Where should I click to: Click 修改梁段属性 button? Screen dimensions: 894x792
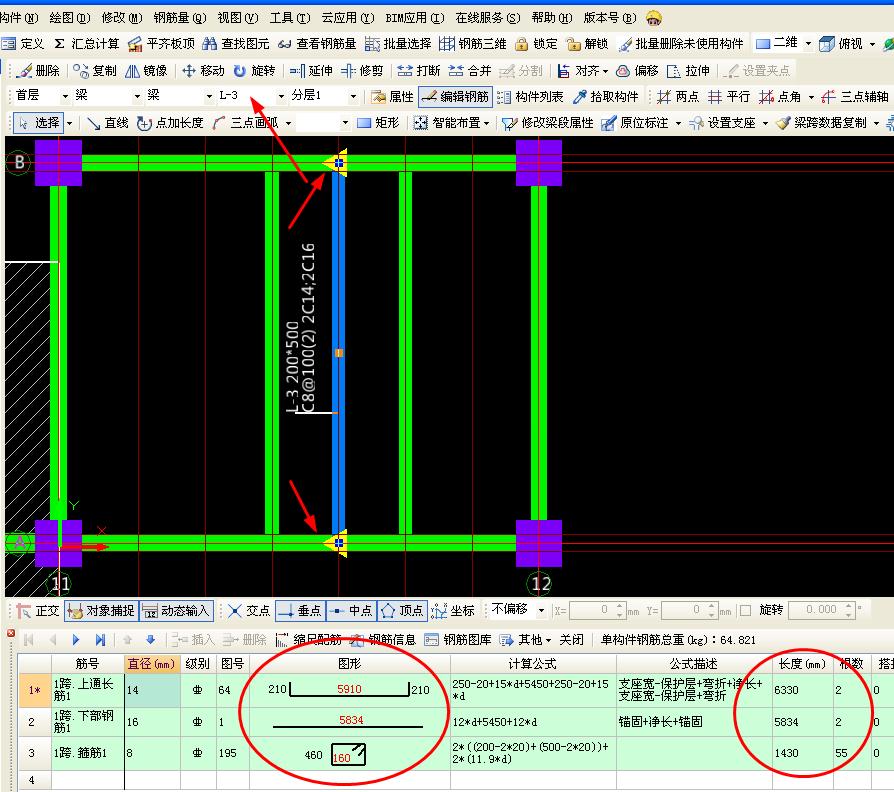548,123
